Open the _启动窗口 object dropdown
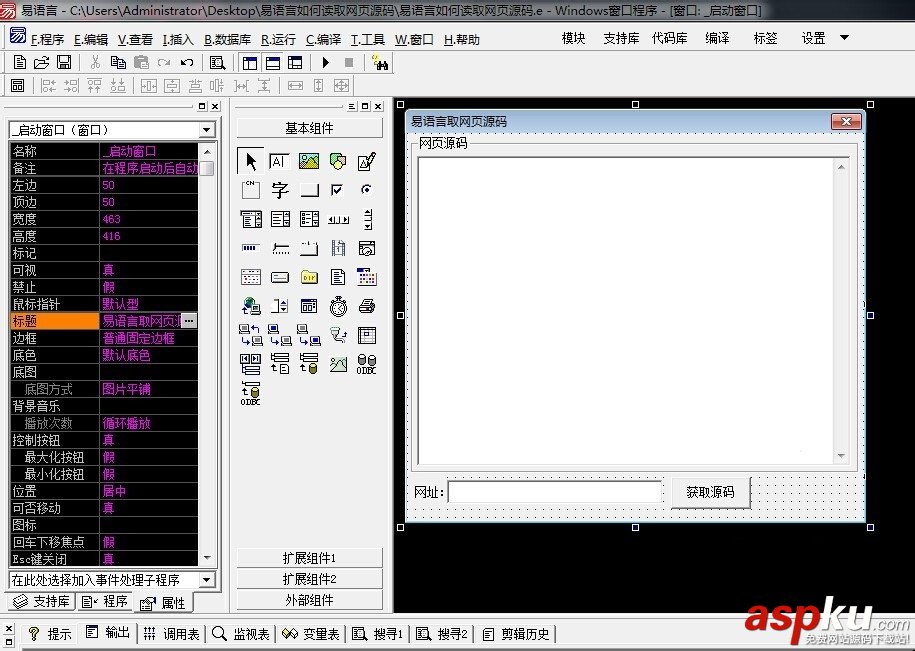 (x=207, y=130)
